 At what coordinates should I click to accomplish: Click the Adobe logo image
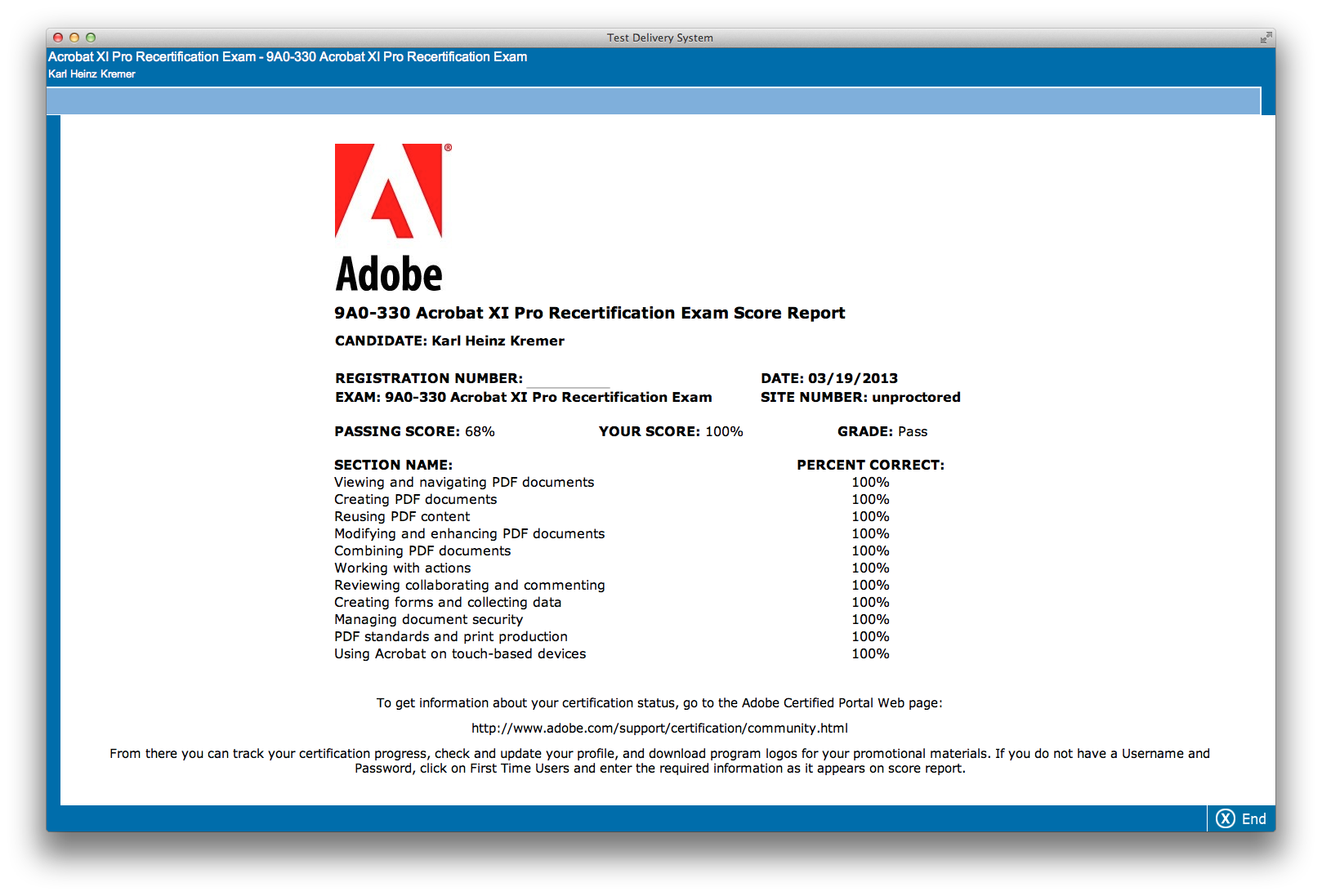click(x=393, y=217)
